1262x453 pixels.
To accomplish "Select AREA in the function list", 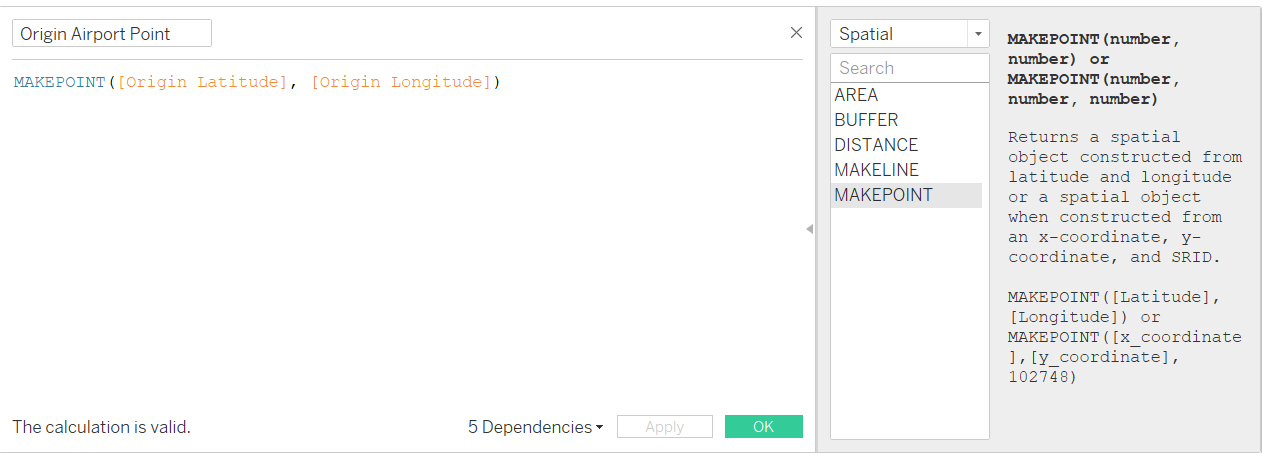I will click(857, 95).
